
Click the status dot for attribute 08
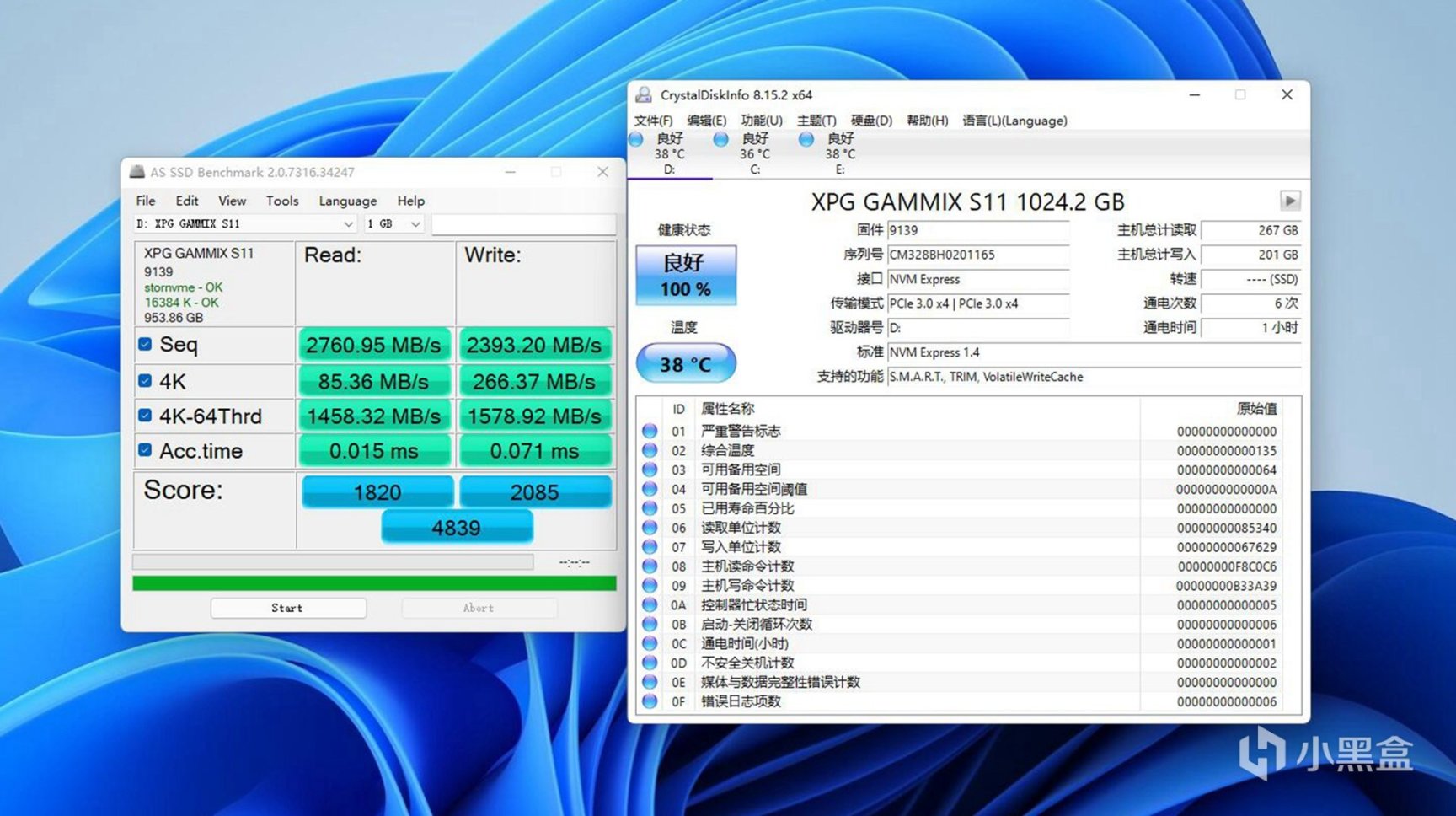click(650, 566)
